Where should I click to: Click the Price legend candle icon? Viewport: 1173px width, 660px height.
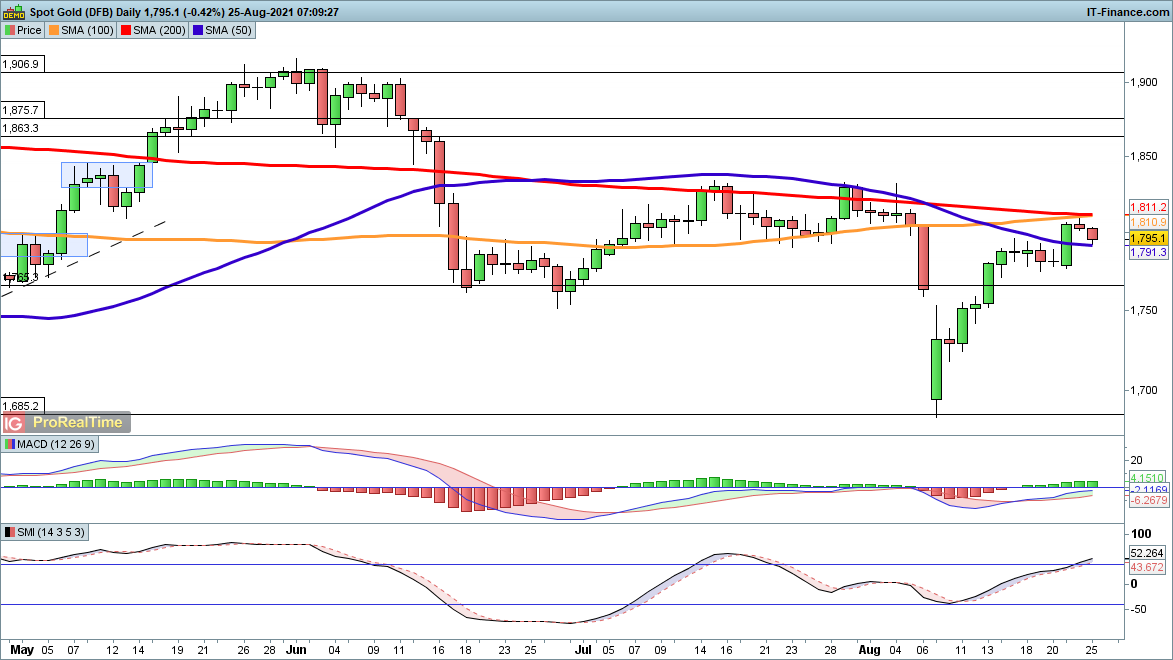9,31
